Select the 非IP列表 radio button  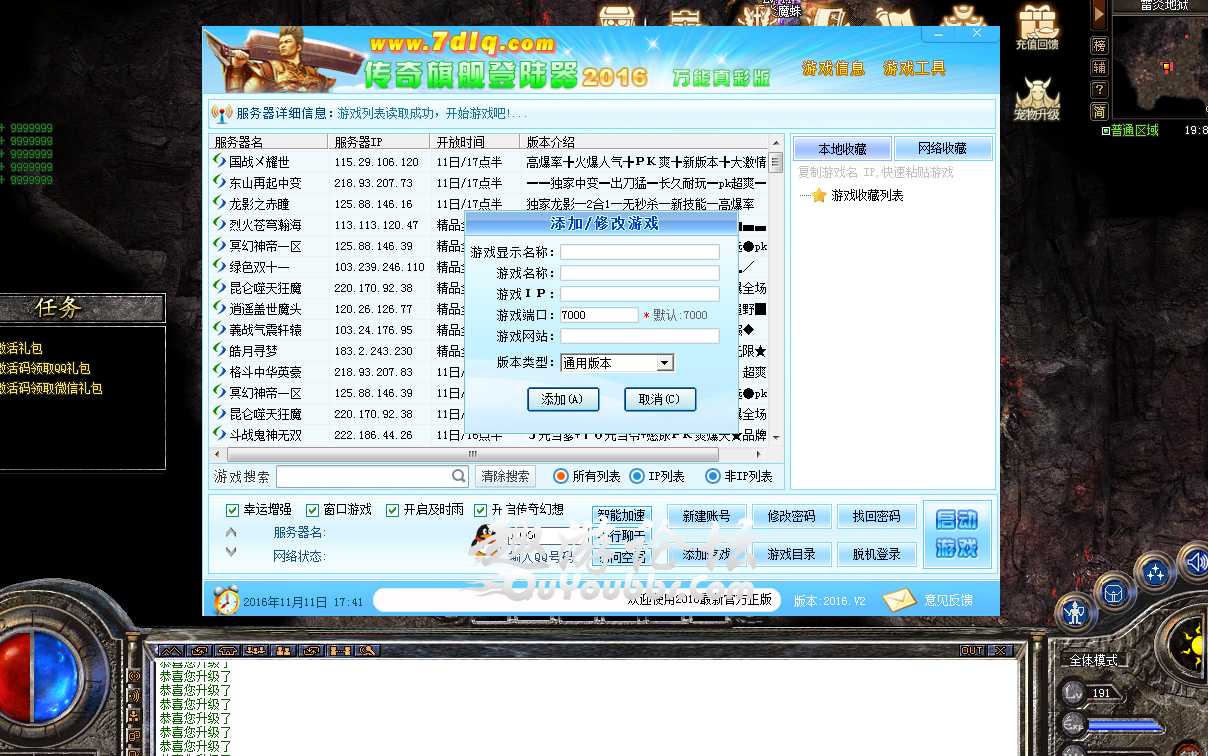coord(713,476)
